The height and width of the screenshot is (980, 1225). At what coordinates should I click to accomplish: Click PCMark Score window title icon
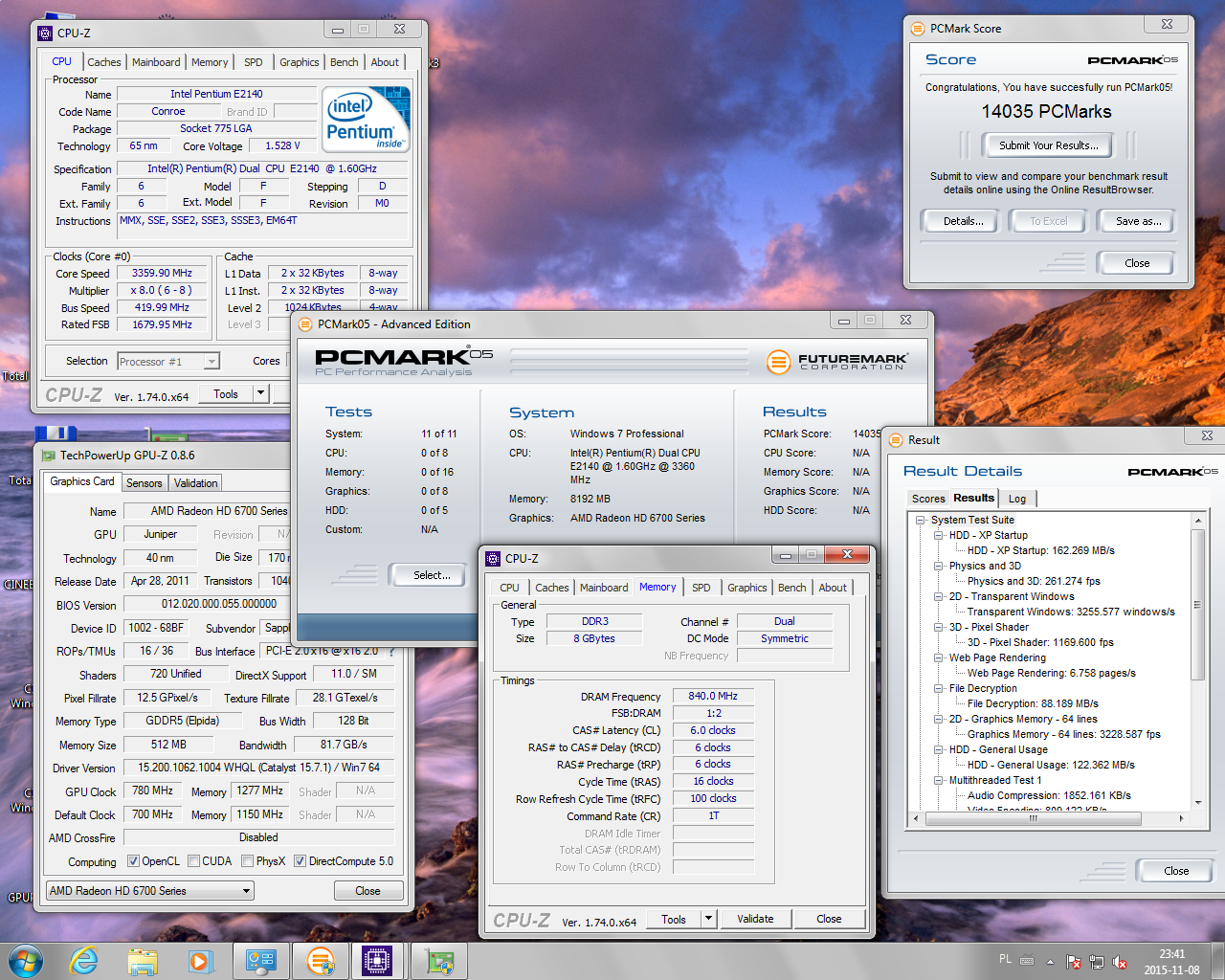point(918,29)
